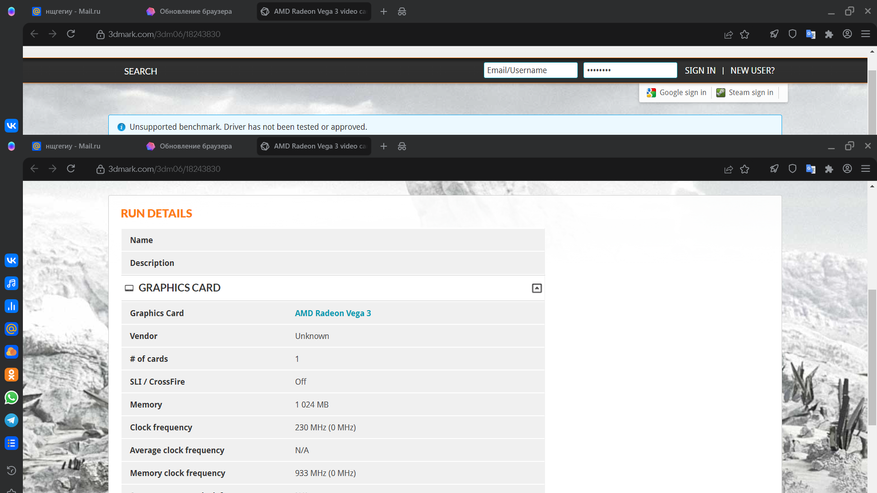Viewport: 877px width, 493px height.
Task: Switch to Mail.ru tab in lower window
Action: [x=67, y=146]
